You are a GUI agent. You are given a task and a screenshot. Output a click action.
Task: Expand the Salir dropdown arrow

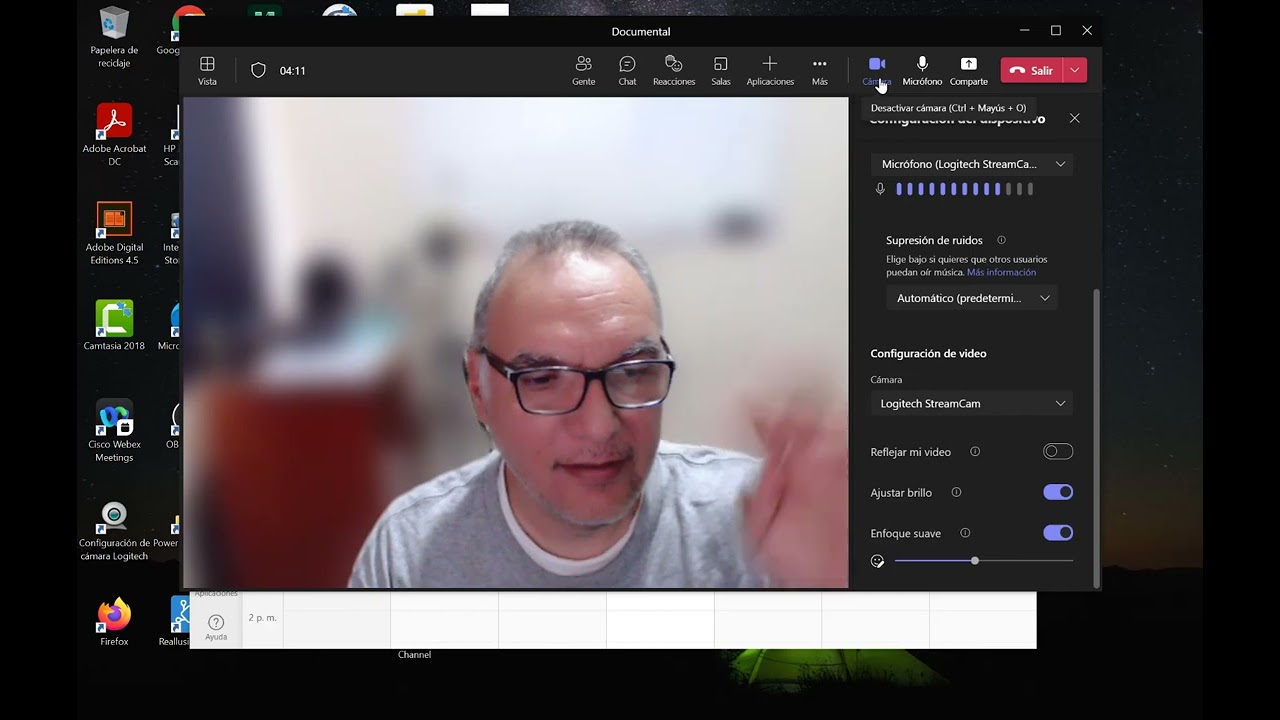[1075, 70]
